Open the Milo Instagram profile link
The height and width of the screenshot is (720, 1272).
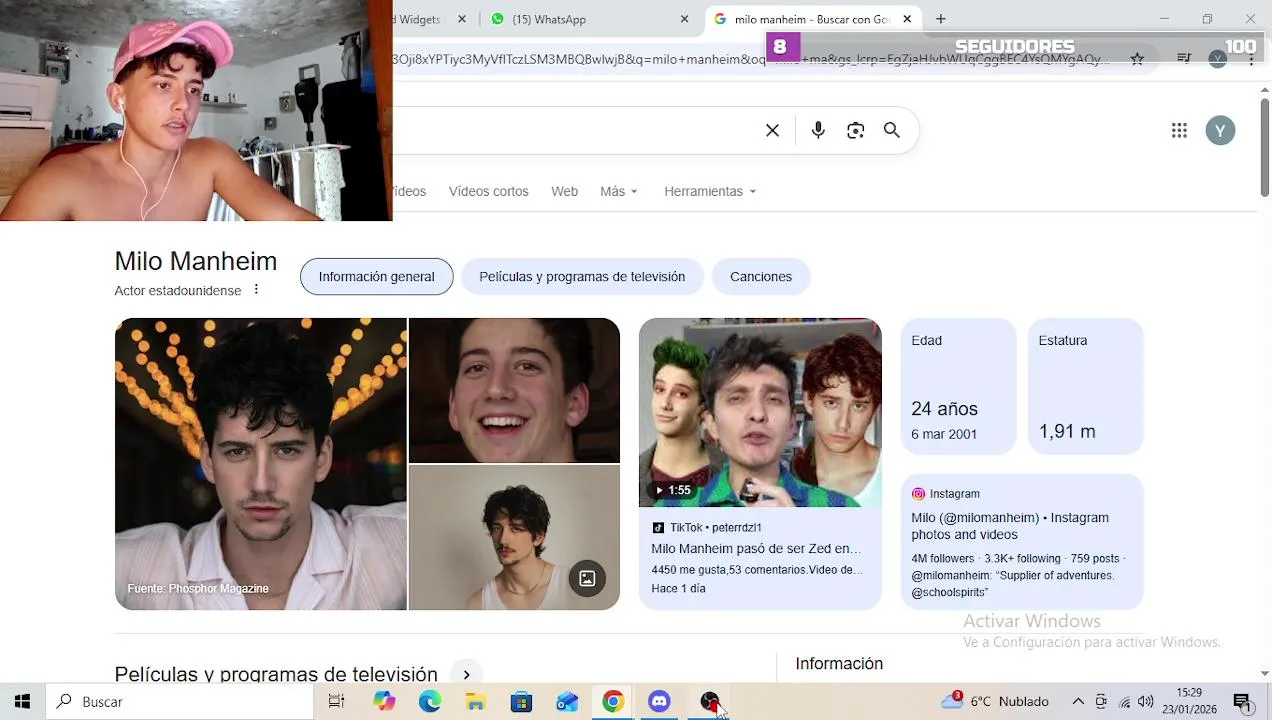pyautogui.click(x=1010, y=526)
